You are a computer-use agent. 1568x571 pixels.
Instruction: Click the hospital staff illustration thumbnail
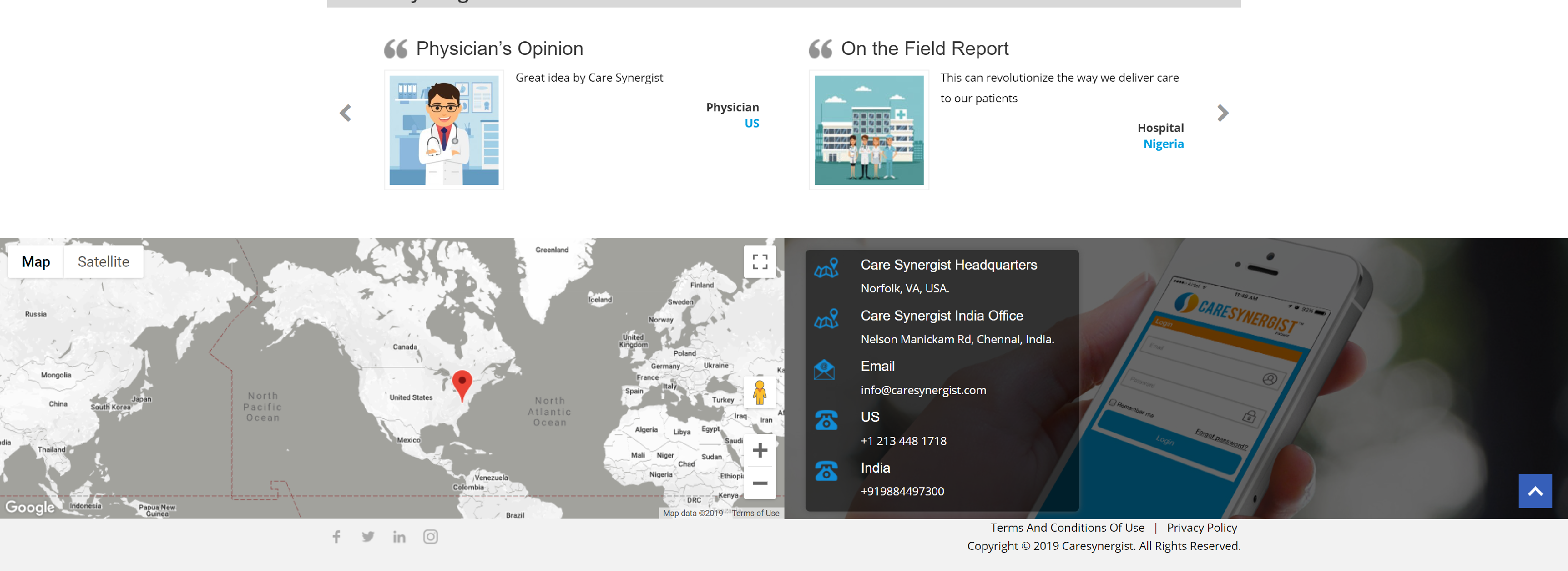869,130
